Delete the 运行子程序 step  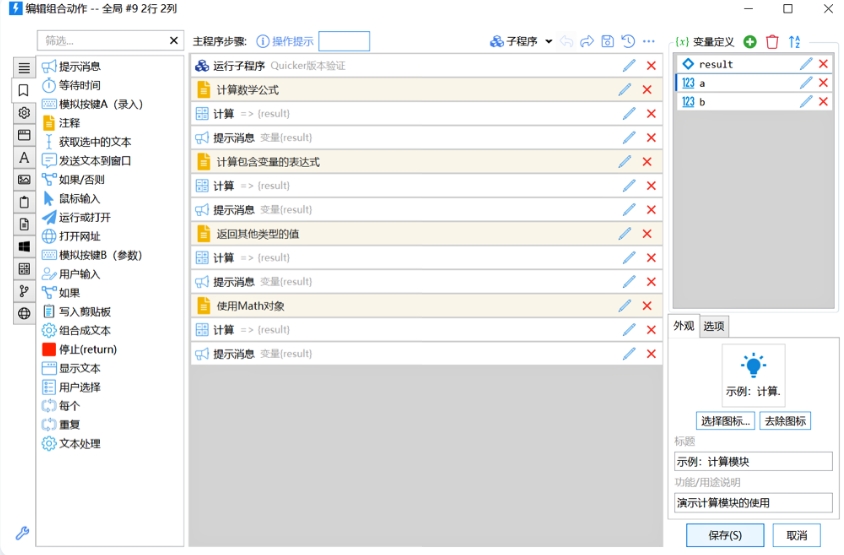651,66
